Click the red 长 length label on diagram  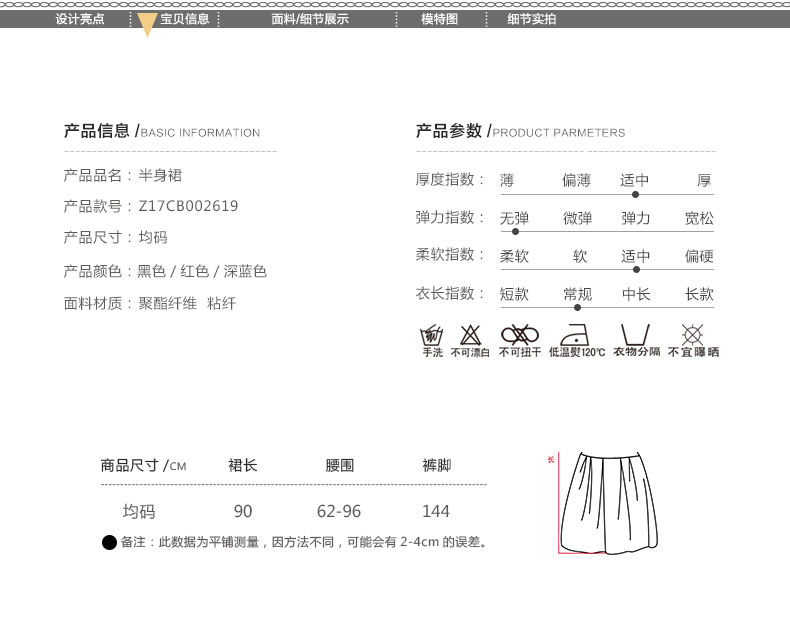click(x=551, y=460)
